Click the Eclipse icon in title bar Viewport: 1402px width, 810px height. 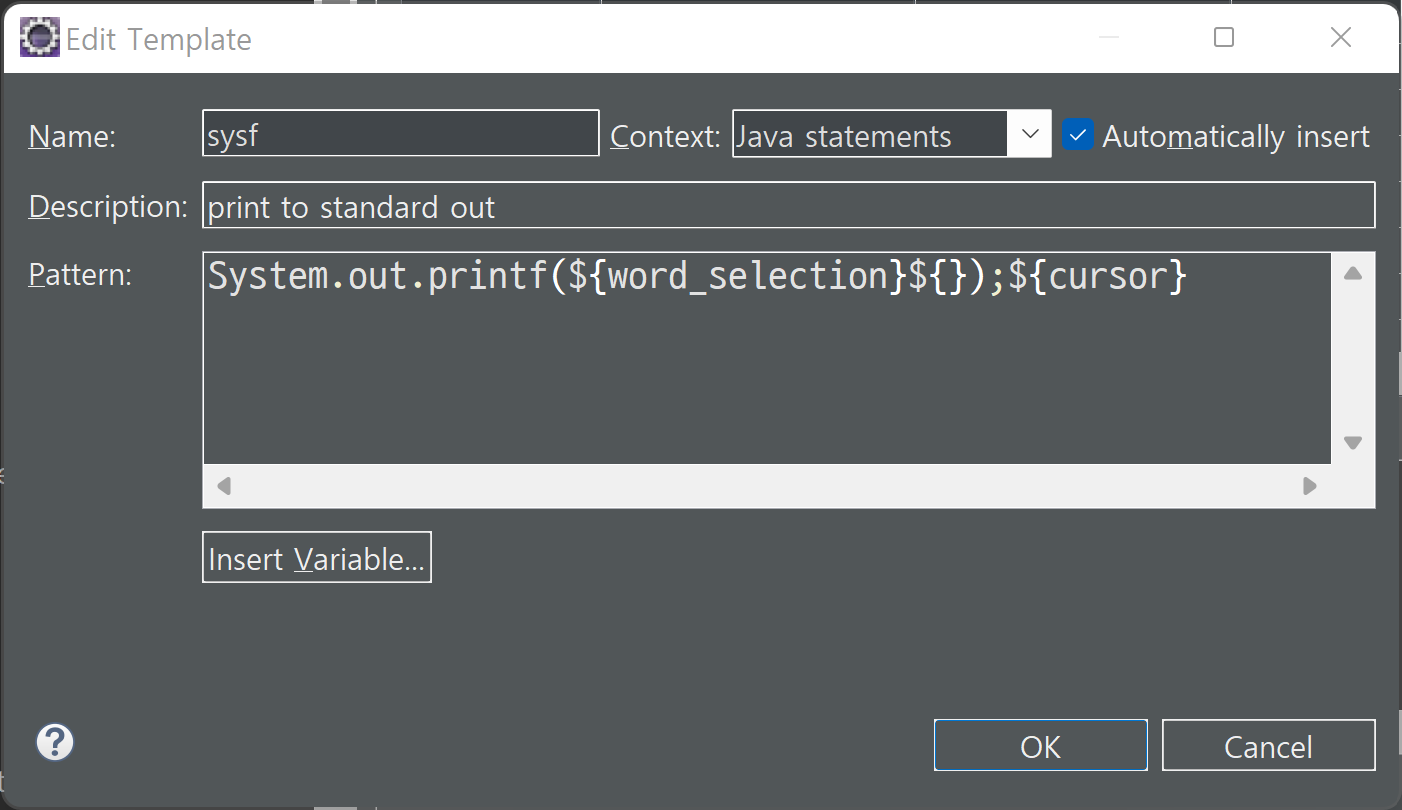[x=39, y=39]
